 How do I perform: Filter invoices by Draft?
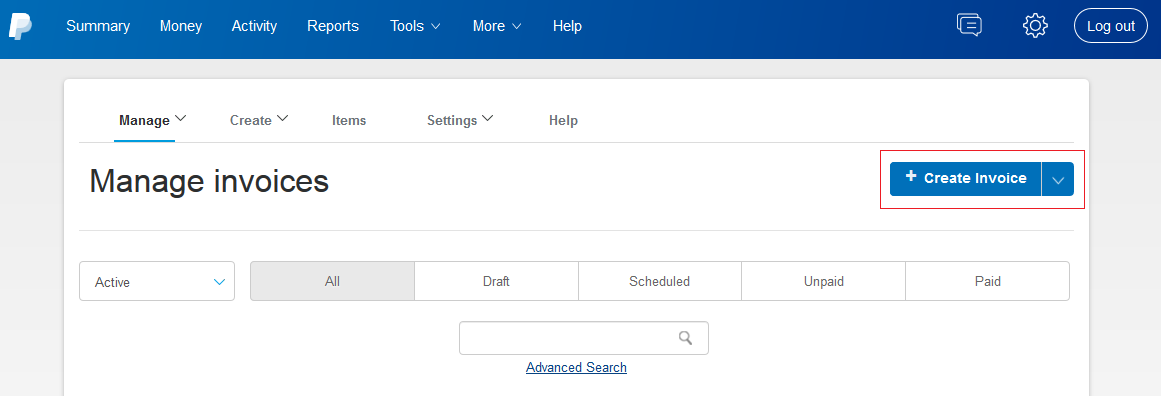pos(496,281)
